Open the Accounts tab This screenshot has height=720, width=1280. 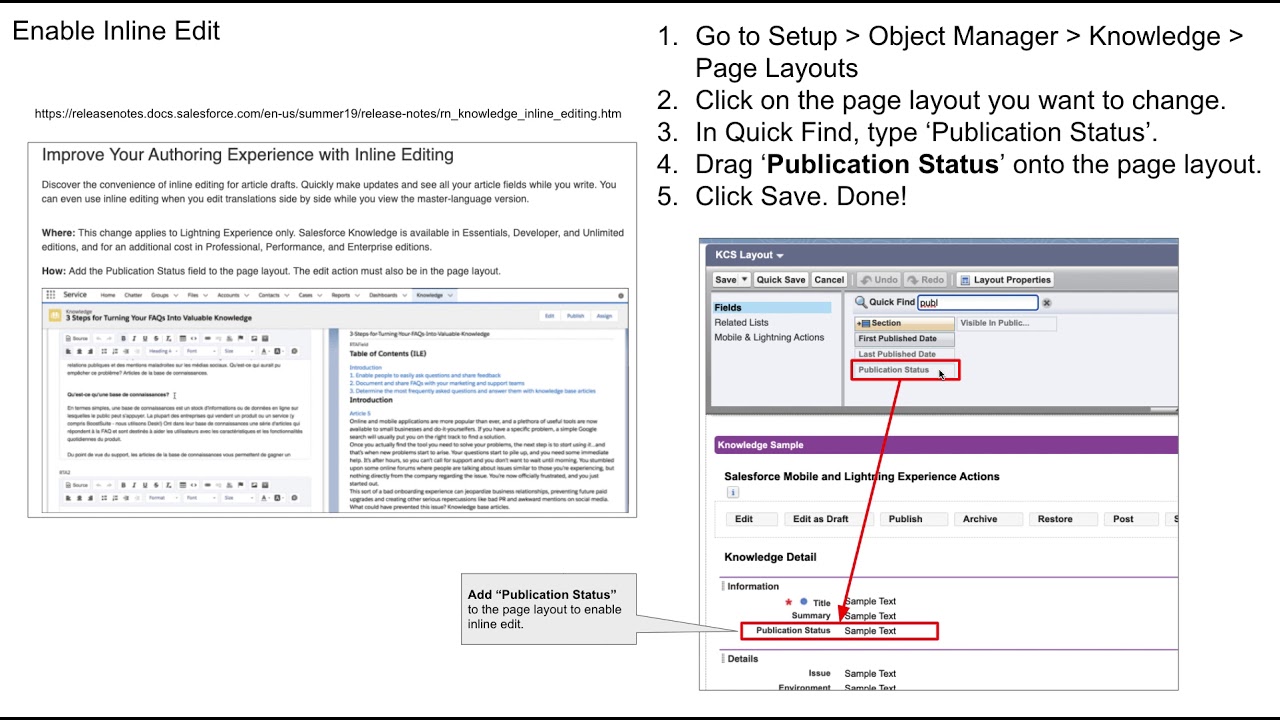click(233, 295)
